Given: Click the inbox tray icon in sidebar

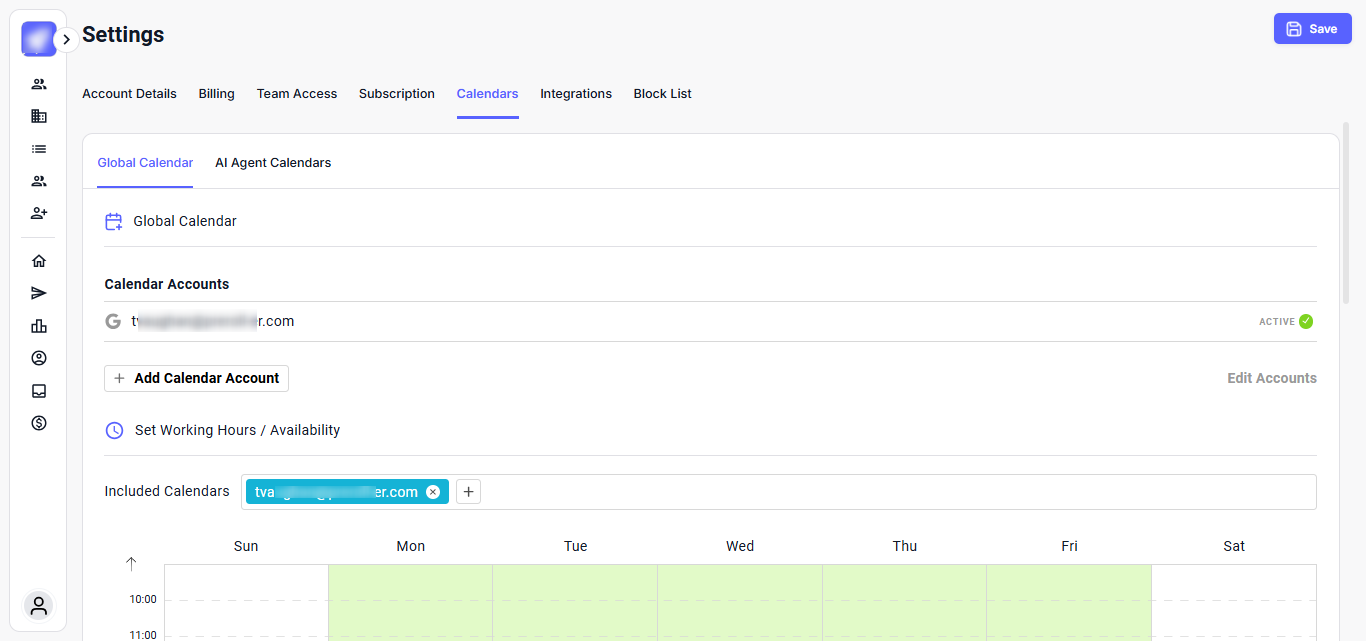Looking at the screenshot, I should [39, 391].
